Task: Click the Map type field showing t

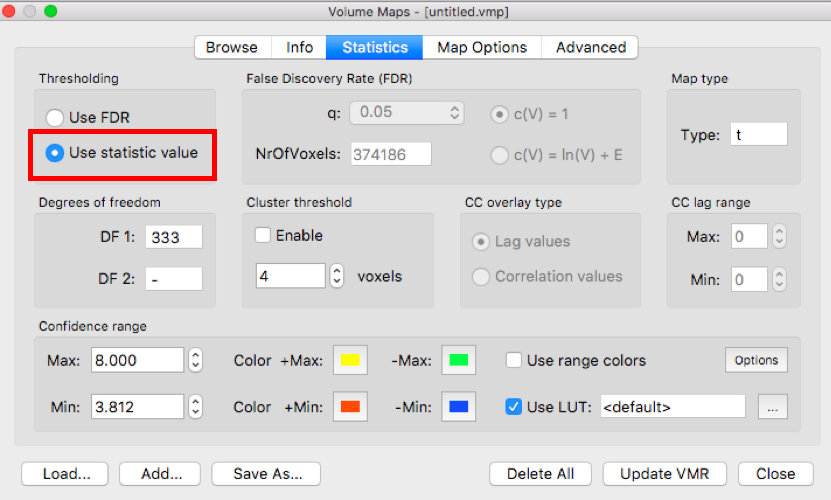Action: click(x=758, y=135)
